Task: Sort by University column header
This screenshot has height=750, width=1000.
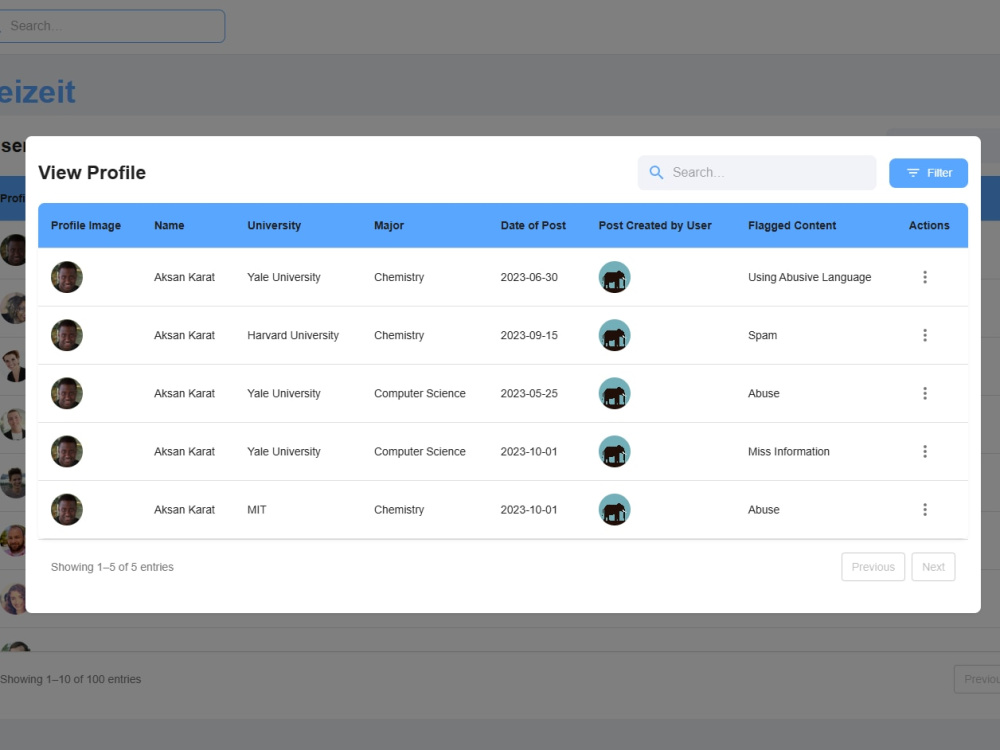Action: tap(274, 225)
